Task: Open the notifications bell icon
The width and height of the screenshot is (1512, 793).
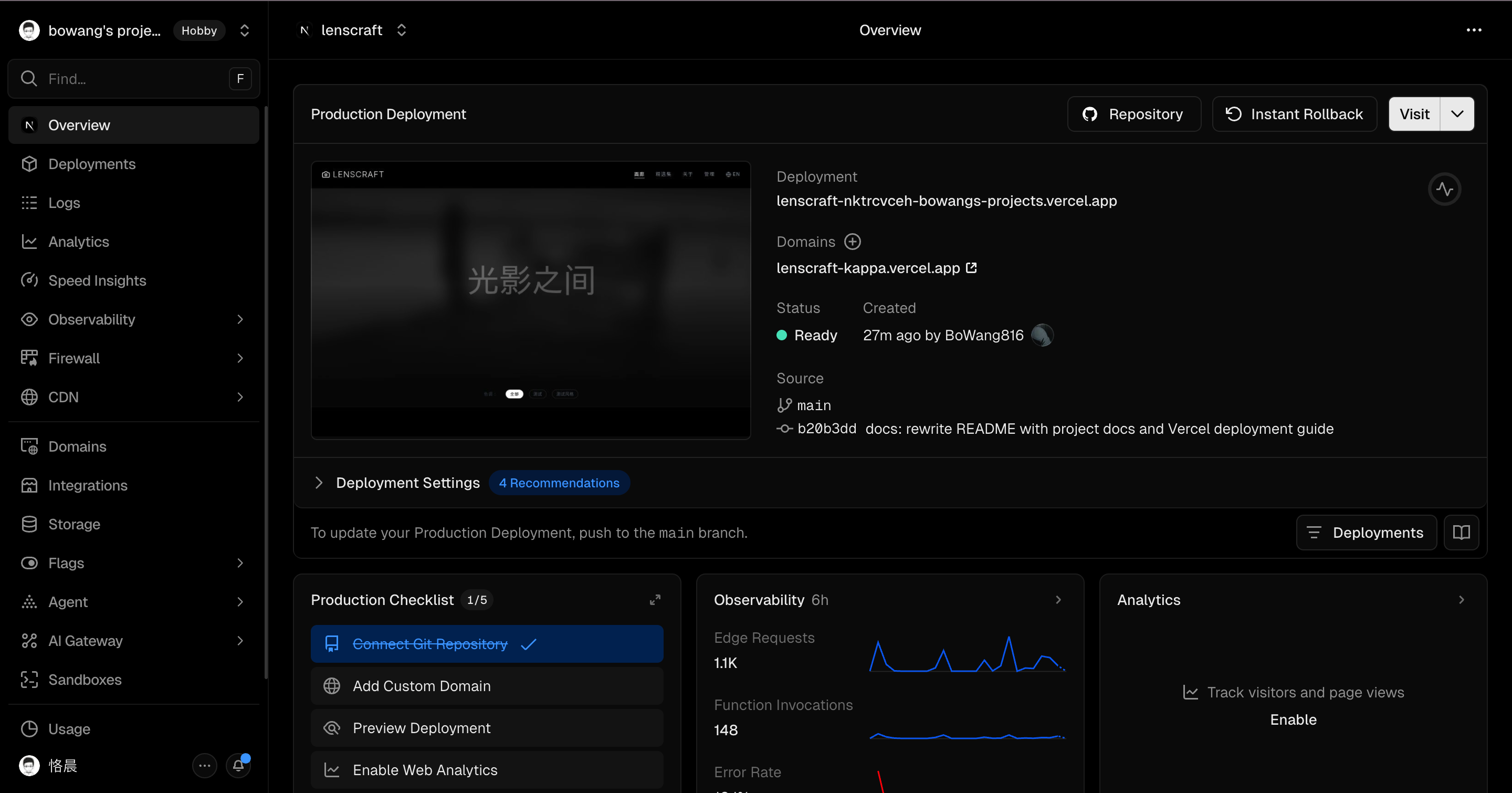Action: 238,765
